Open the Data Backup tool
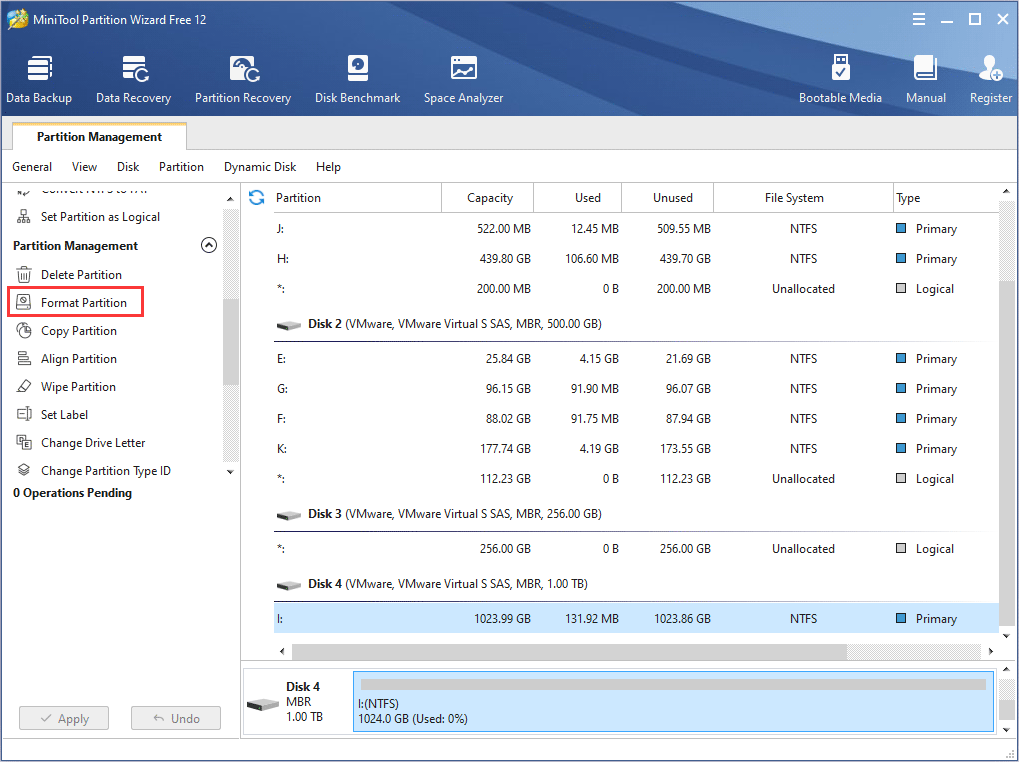 coord(39,79)
